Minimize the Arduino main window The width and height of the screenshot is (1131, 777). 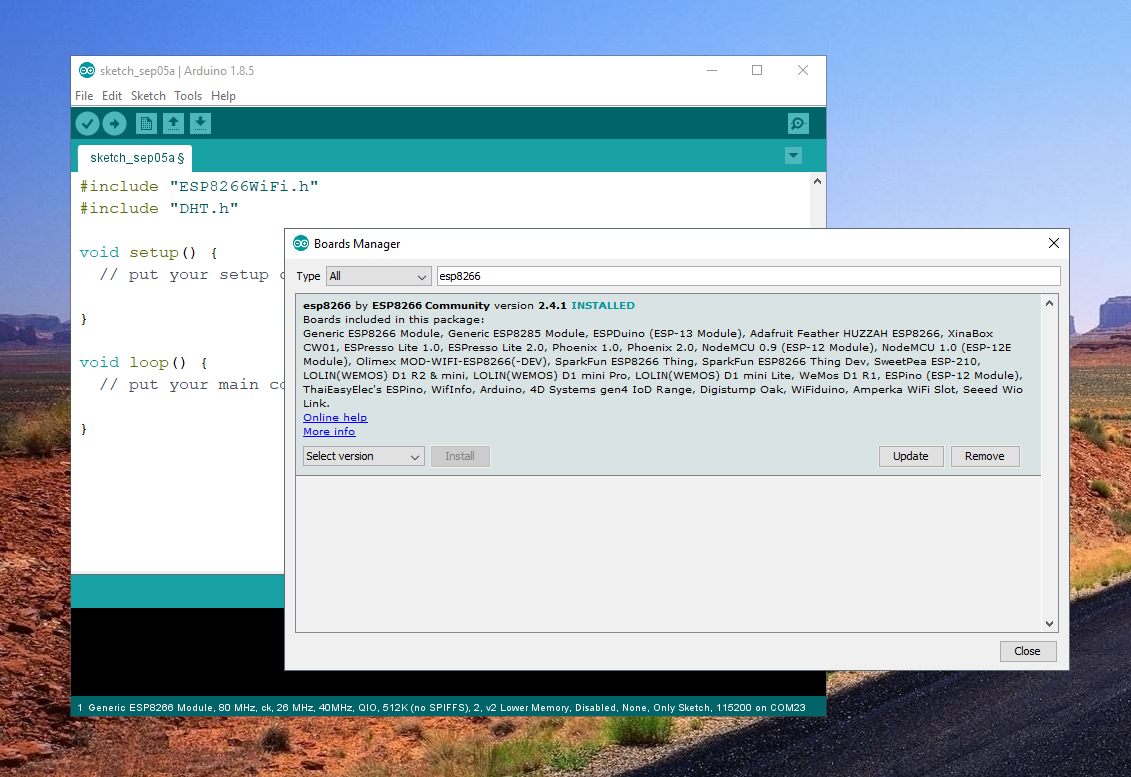click(712, 70)
